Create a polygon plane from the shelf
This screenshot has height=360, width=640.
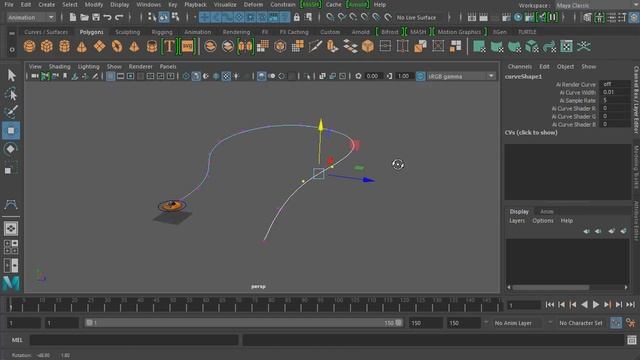pyautogui.click(x=100, y=47)
